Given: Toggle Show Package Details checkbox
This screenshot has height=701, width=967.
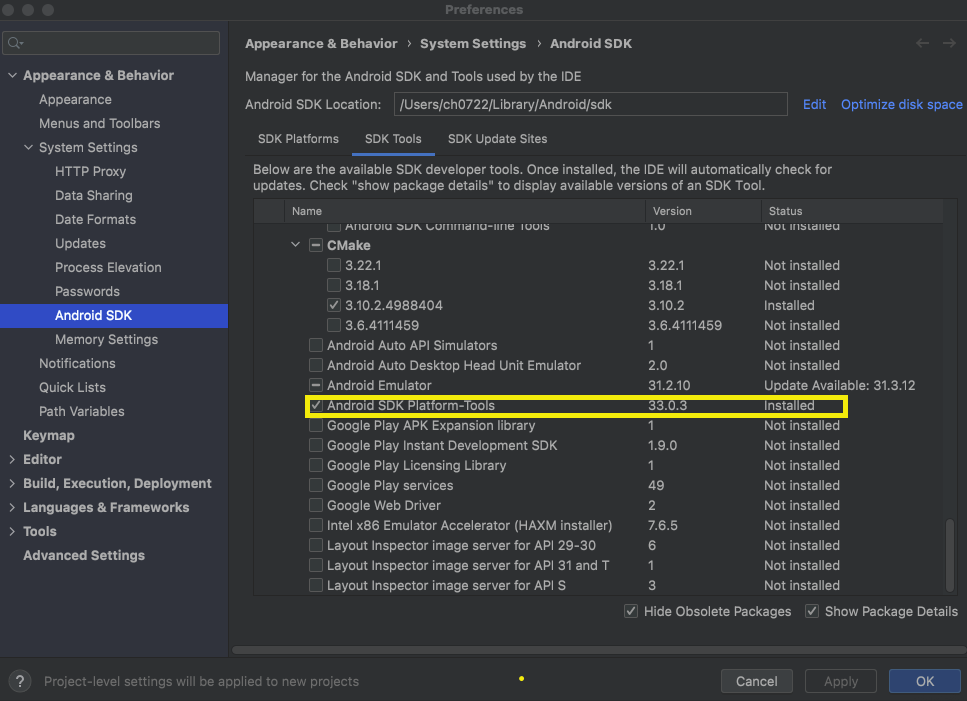Looking at the screenshot, I should tap(812, 611).
